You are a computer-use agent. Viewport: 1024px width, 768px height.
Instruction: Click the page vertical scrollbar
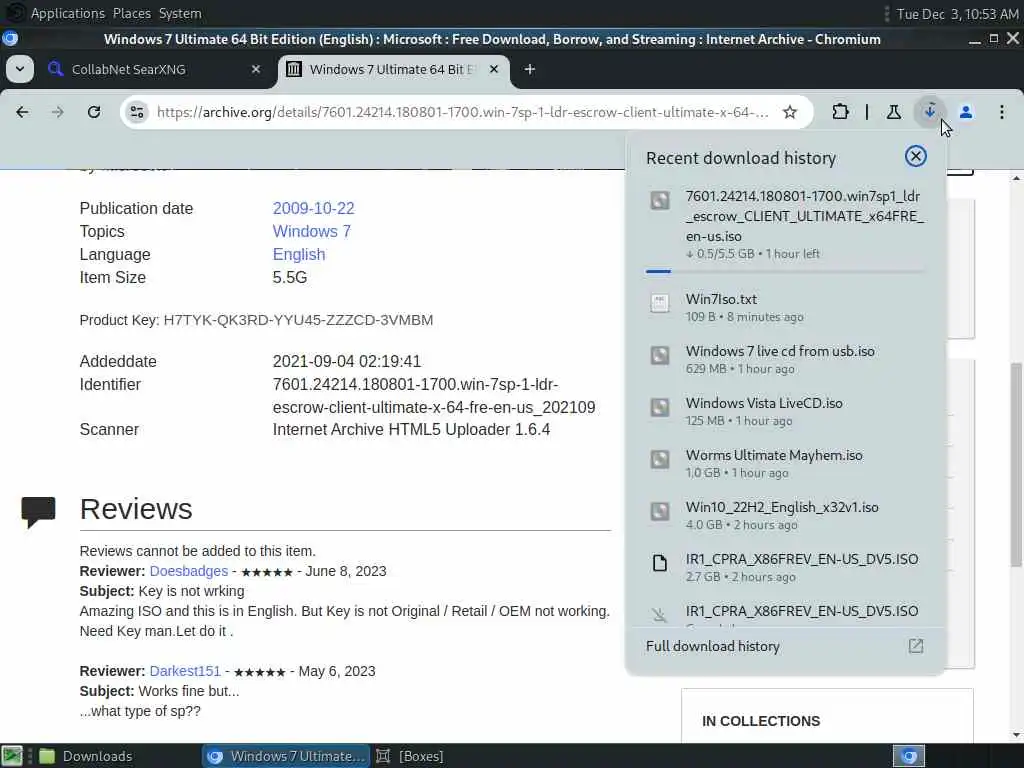[x=1017, y=464]
